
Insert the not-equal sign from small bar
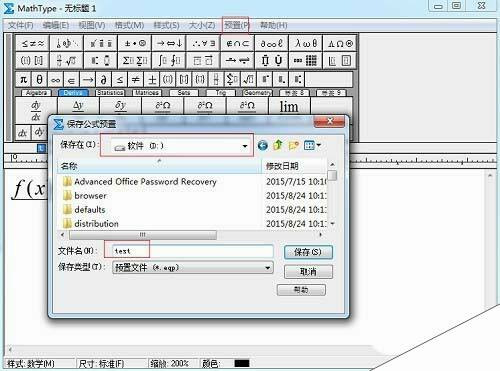[135, 79]
